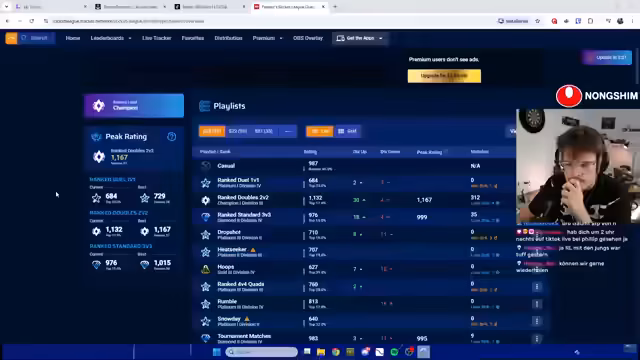Sort by the Peak Rating column header
The width and height of the screenshot is (640, 360).
[x=429, y=152]
